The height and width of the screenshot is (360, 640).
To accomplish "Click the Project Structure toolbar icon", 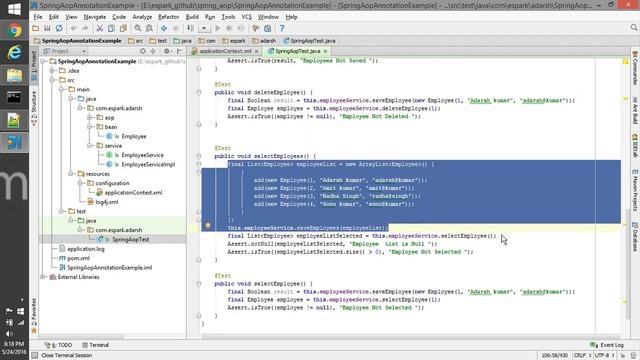I will [x=267, y=28].
